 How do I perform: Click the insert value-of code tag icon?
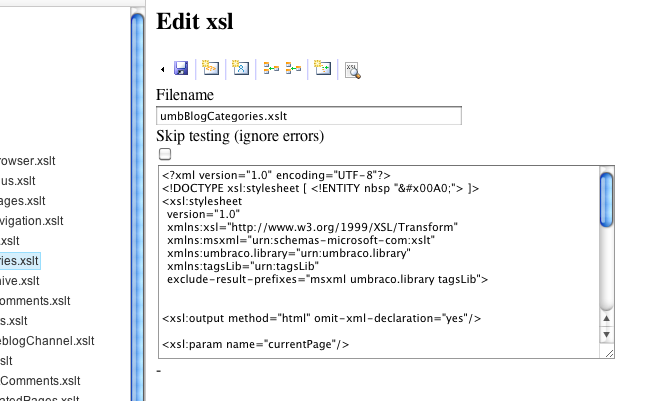coord(210,68)
